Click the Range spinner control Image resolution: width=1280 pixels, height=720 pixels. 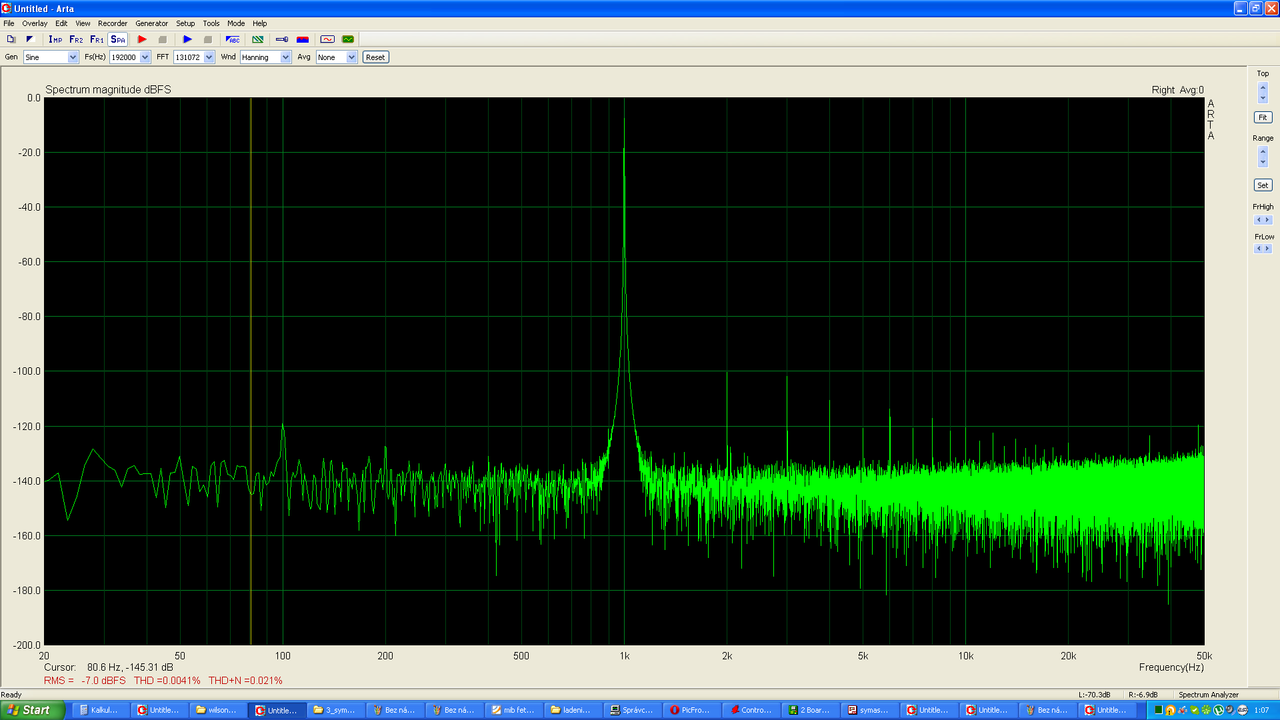pyautogui.click(x=1263, y=157)
